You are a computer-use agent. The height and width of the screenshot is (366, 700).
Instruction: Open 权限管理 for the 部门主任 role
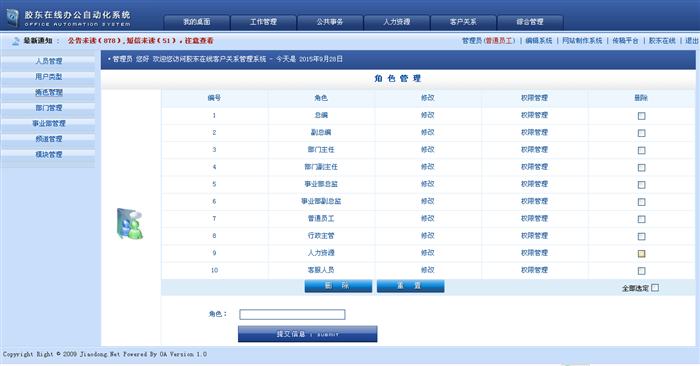point(534,150)
